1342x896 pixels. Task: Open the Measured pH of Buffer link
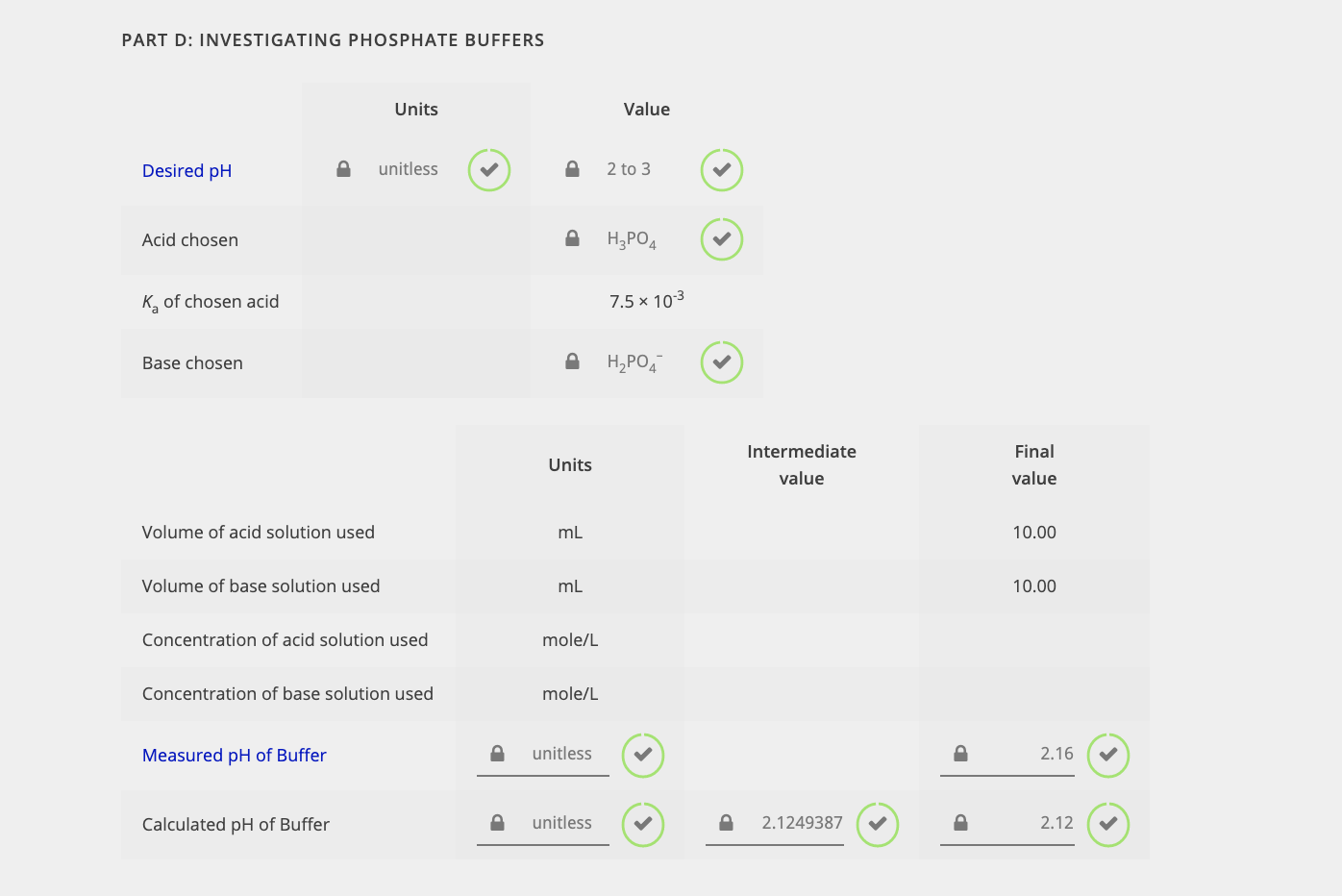(x=234, y=755)
